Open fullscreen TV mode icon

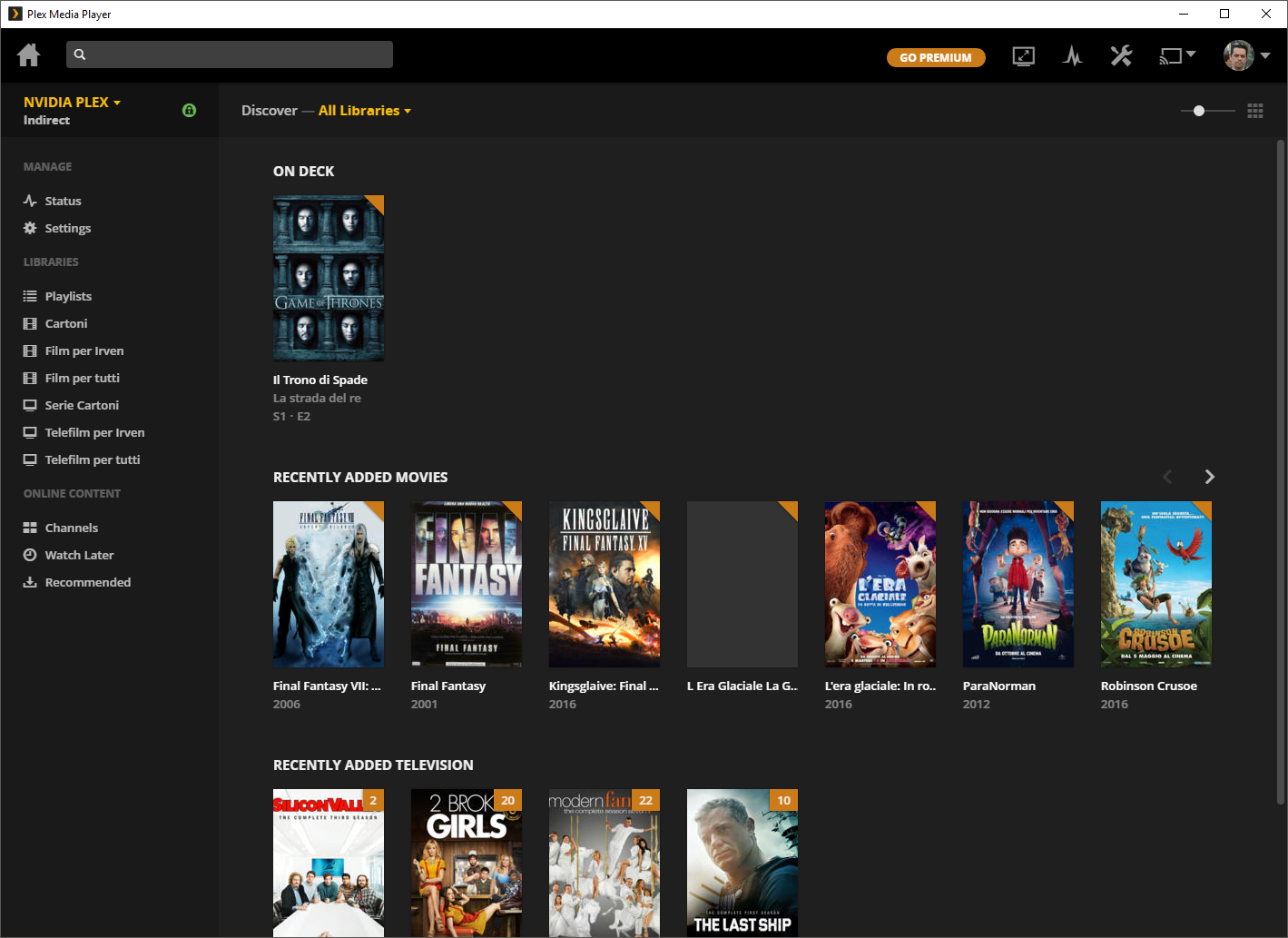pos(1024,56)
